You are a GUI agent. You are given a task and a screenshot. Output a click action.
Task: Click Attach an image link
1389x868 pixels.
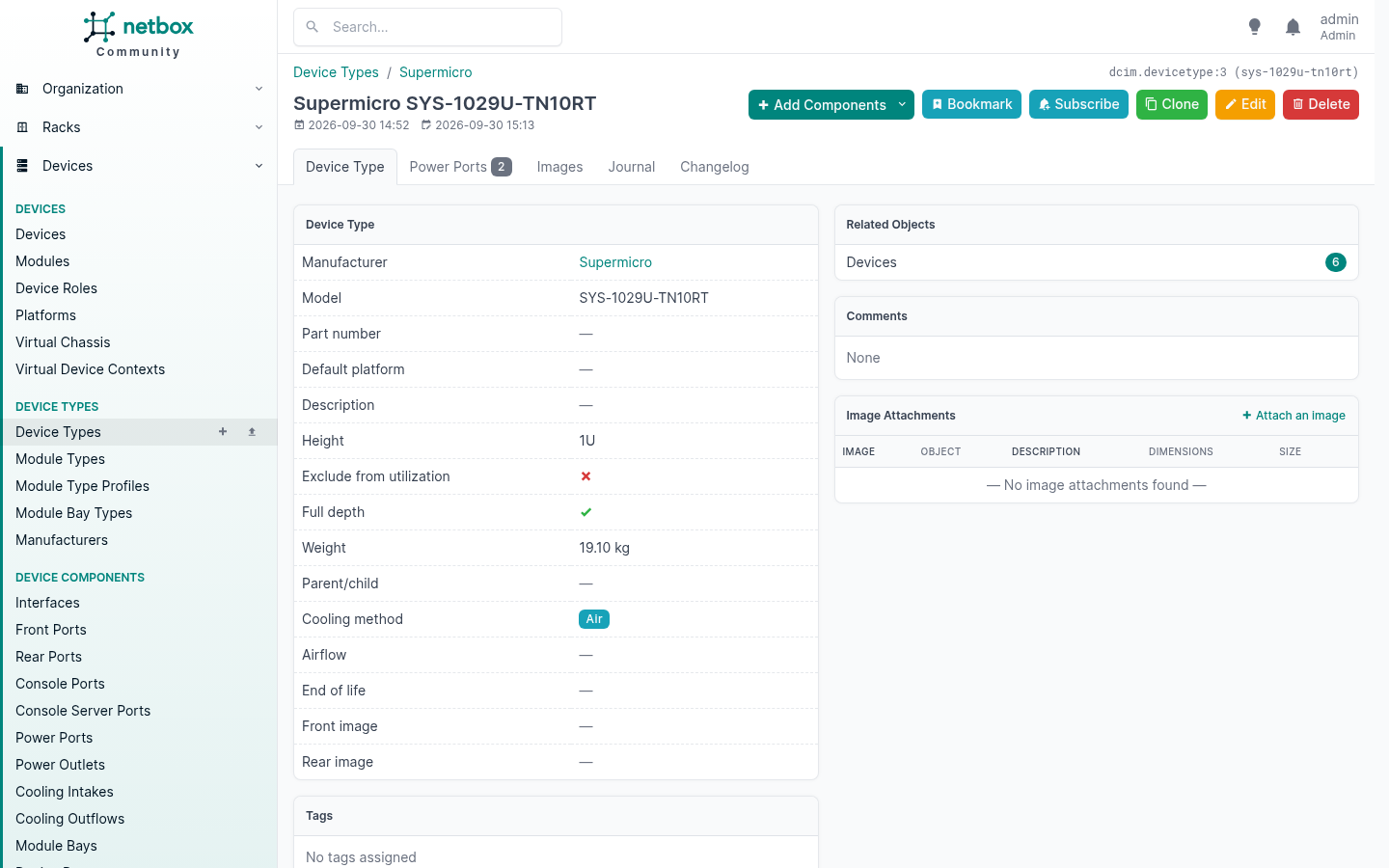tap(1294, 416)
